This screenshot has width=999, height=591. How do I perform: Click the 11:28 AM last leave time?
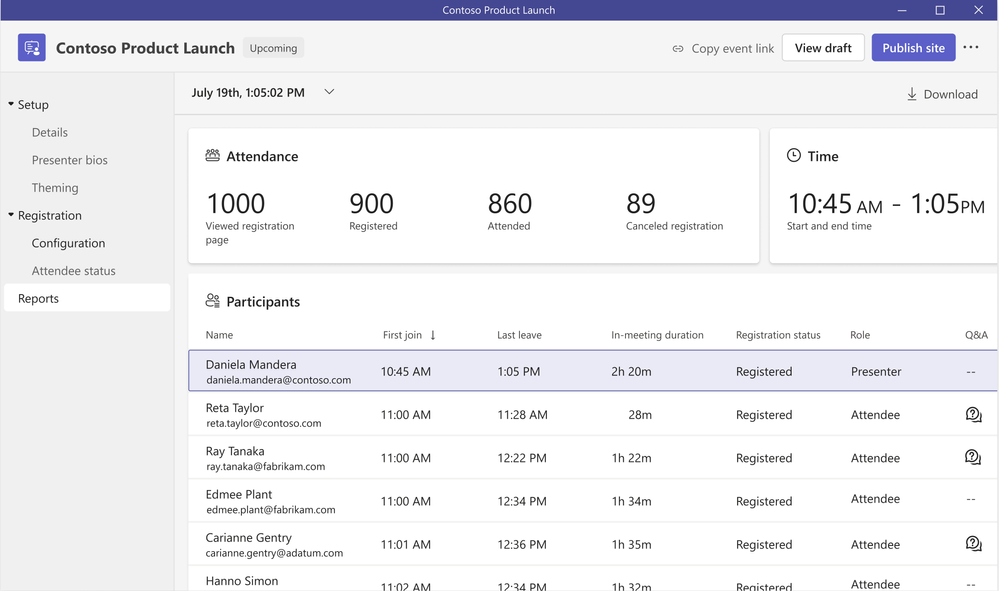click(x=522, y=415)
